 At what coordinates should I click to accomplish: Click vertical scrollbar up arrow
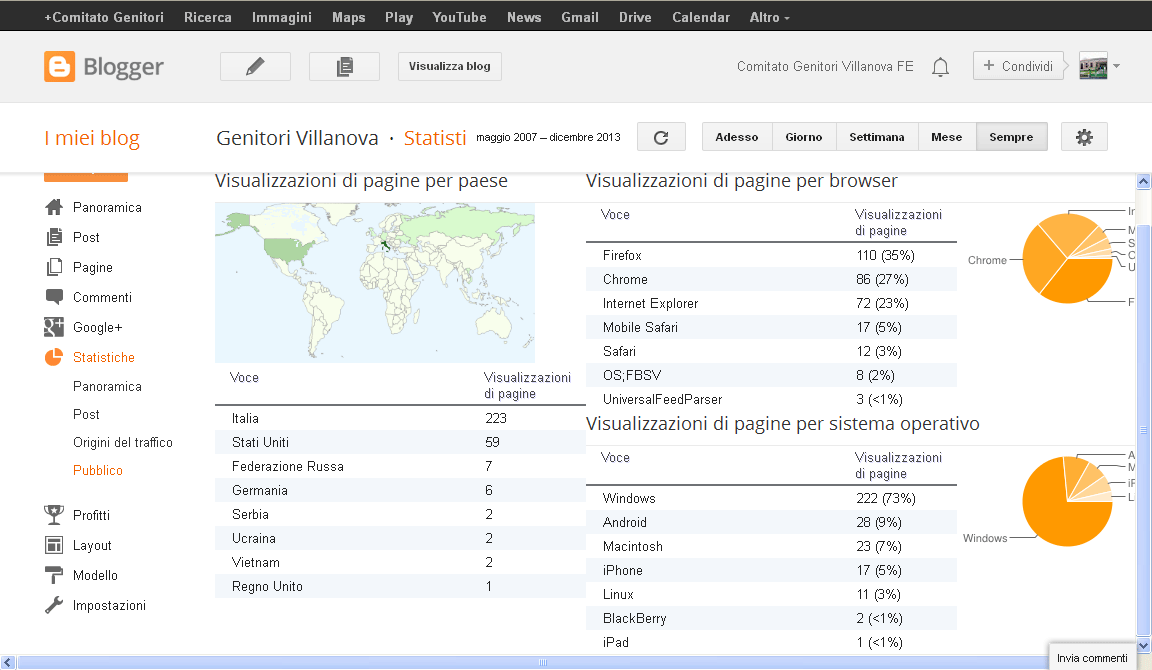(1143, 181)
